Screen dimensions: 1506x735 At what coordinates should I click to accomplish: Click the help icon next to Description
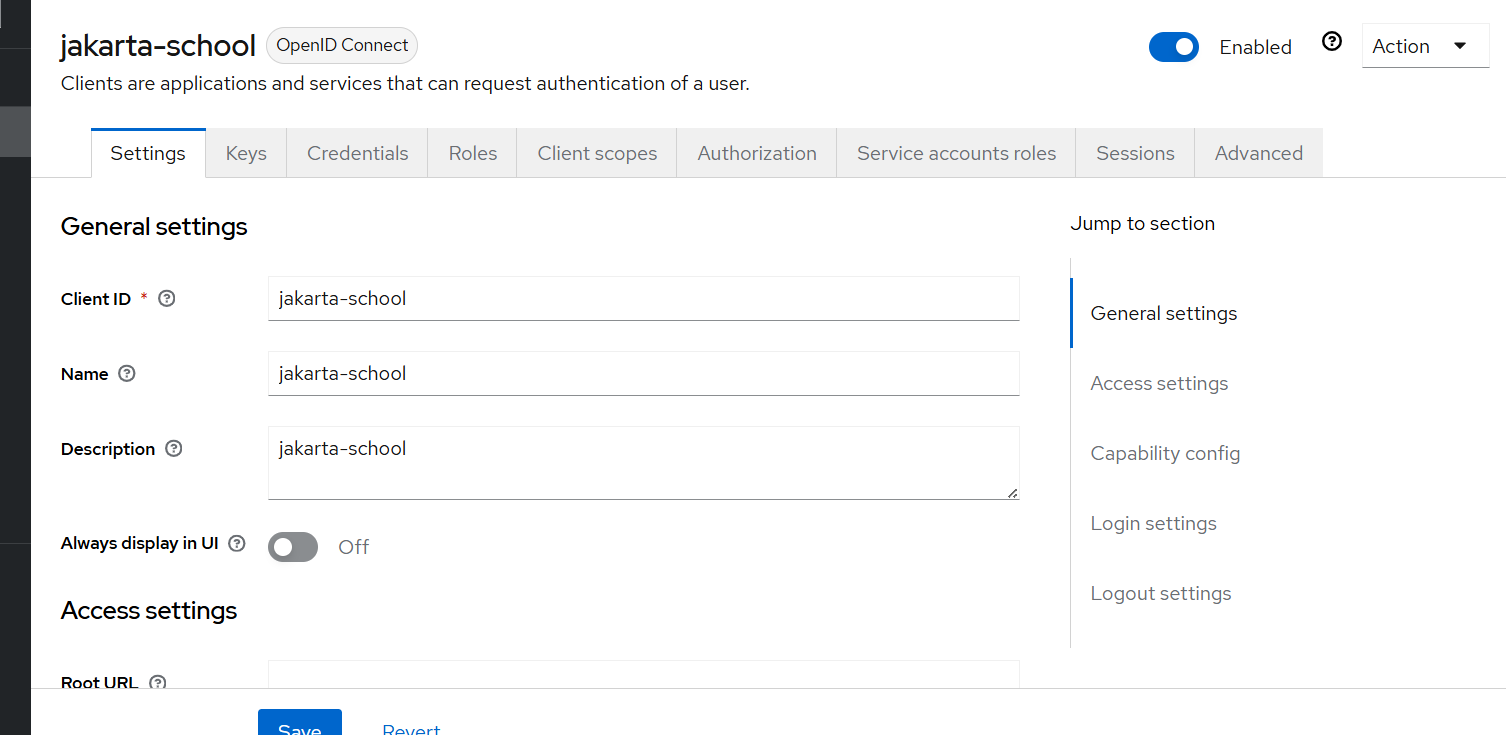174,448
